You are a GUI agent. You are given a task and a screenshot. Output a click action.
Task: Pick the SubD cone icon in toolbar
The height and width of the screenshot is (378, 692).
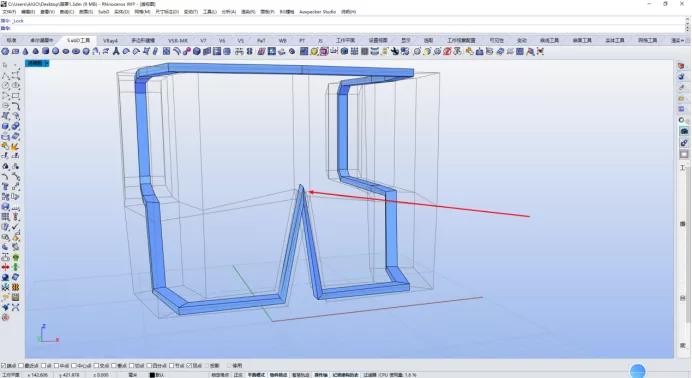coord(26,52)
